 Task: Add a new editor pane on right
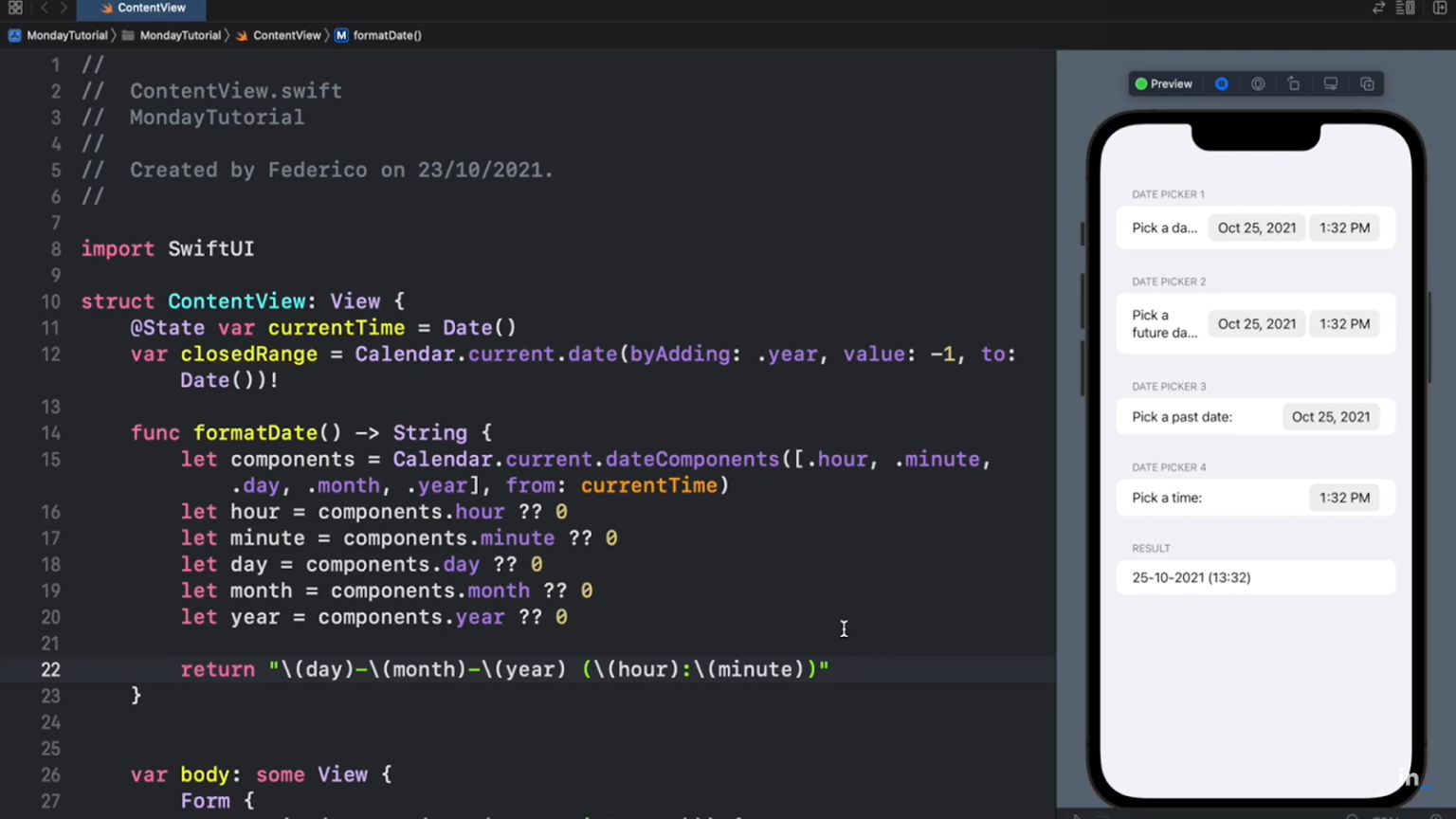[1440, 8]
